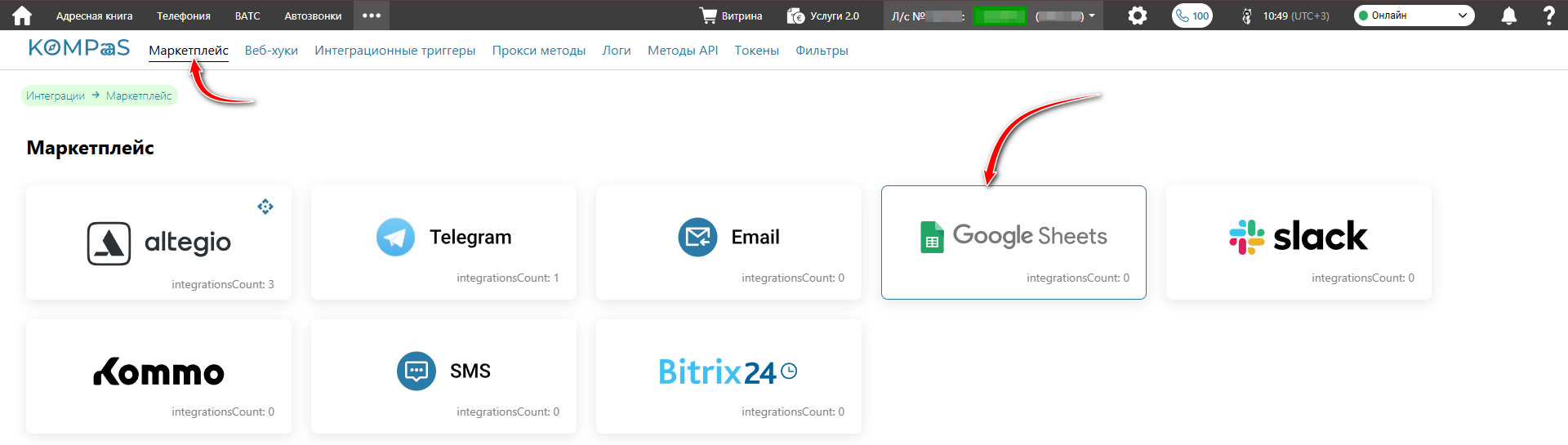Switch to Прокси методы tab
This screenshot has width=1568, height=445.
(x=539, y=51)
